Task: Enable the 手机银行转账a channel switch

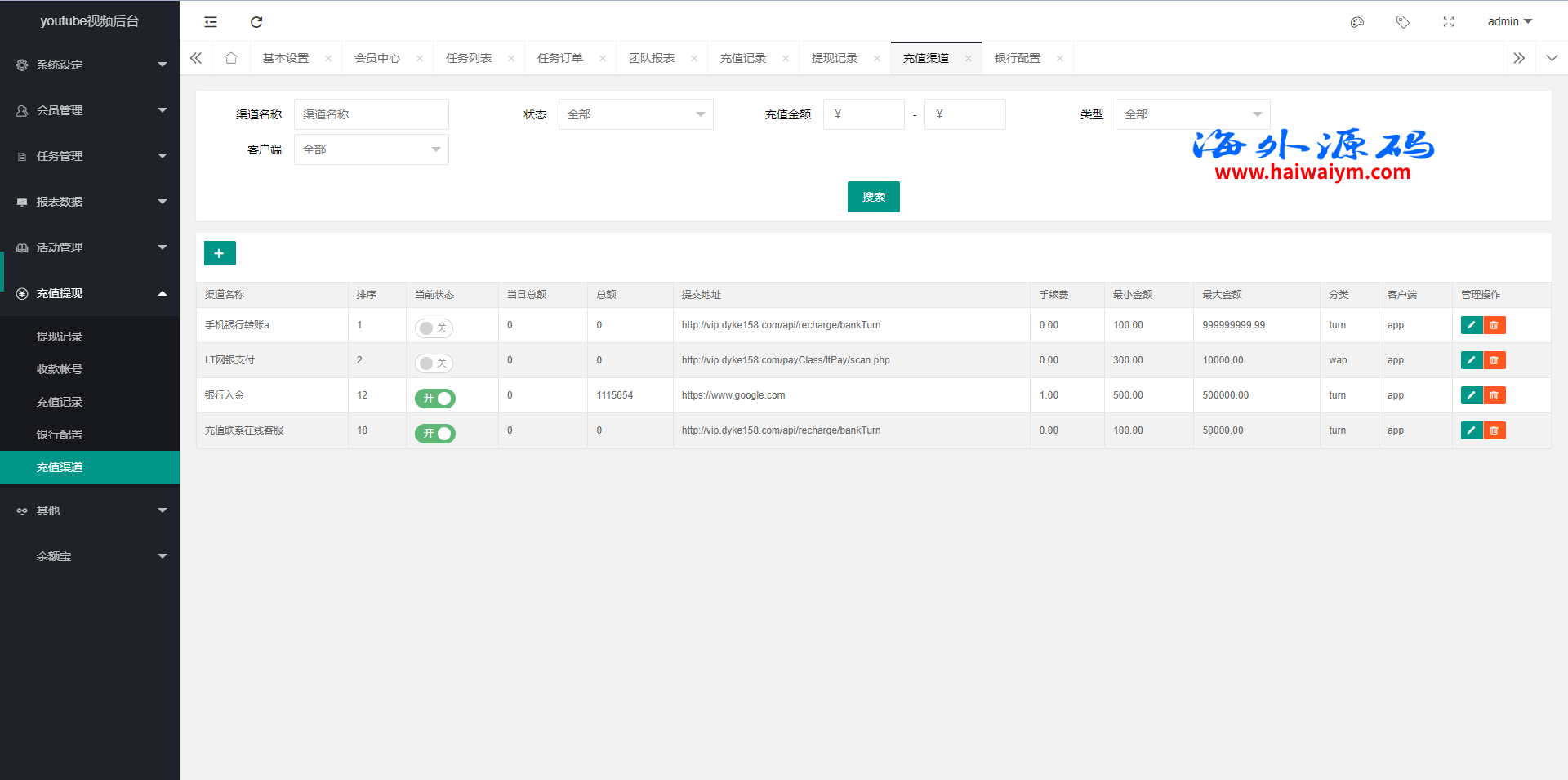Action: point(434,328)
